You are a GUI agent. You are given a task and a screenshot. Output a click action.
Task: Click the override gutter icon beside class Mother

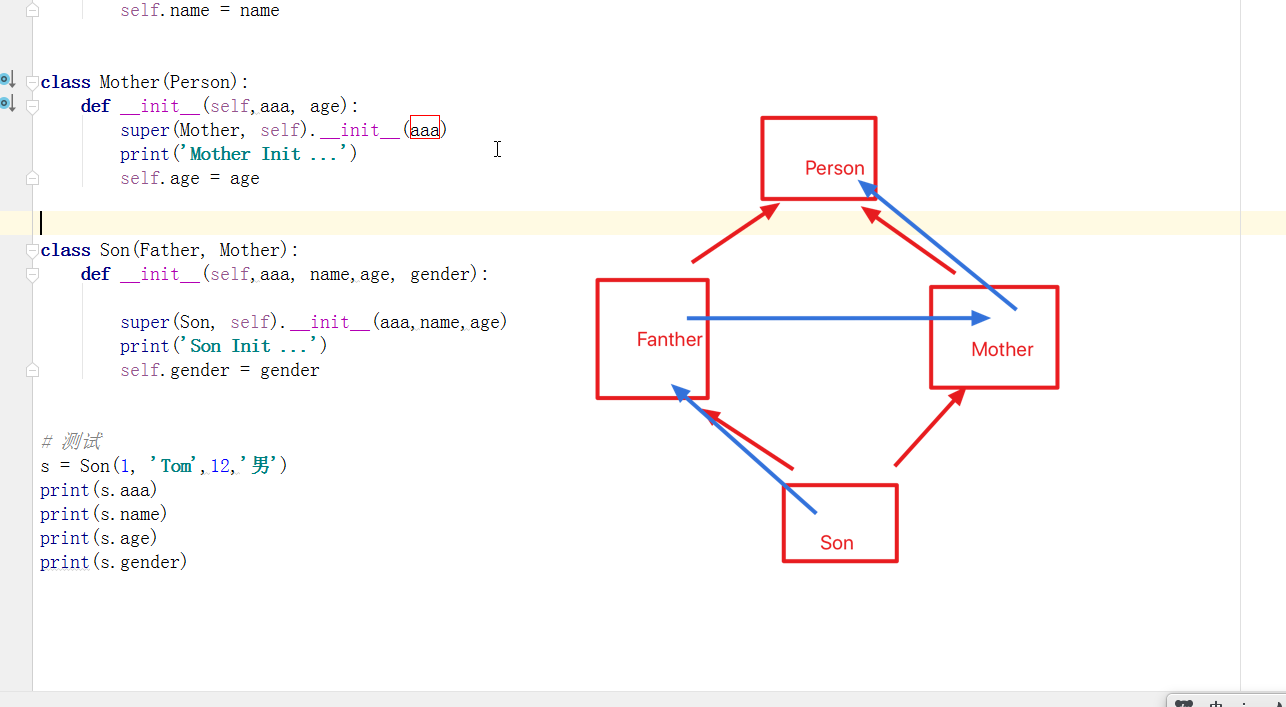7,80
